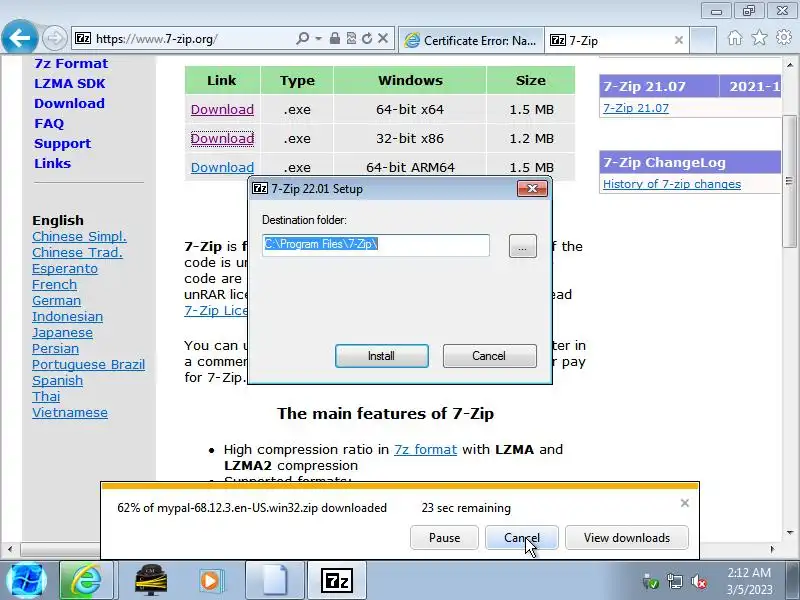
Task: Switch language to Portuguese Brazil
Action: click(x=88, y=364)
